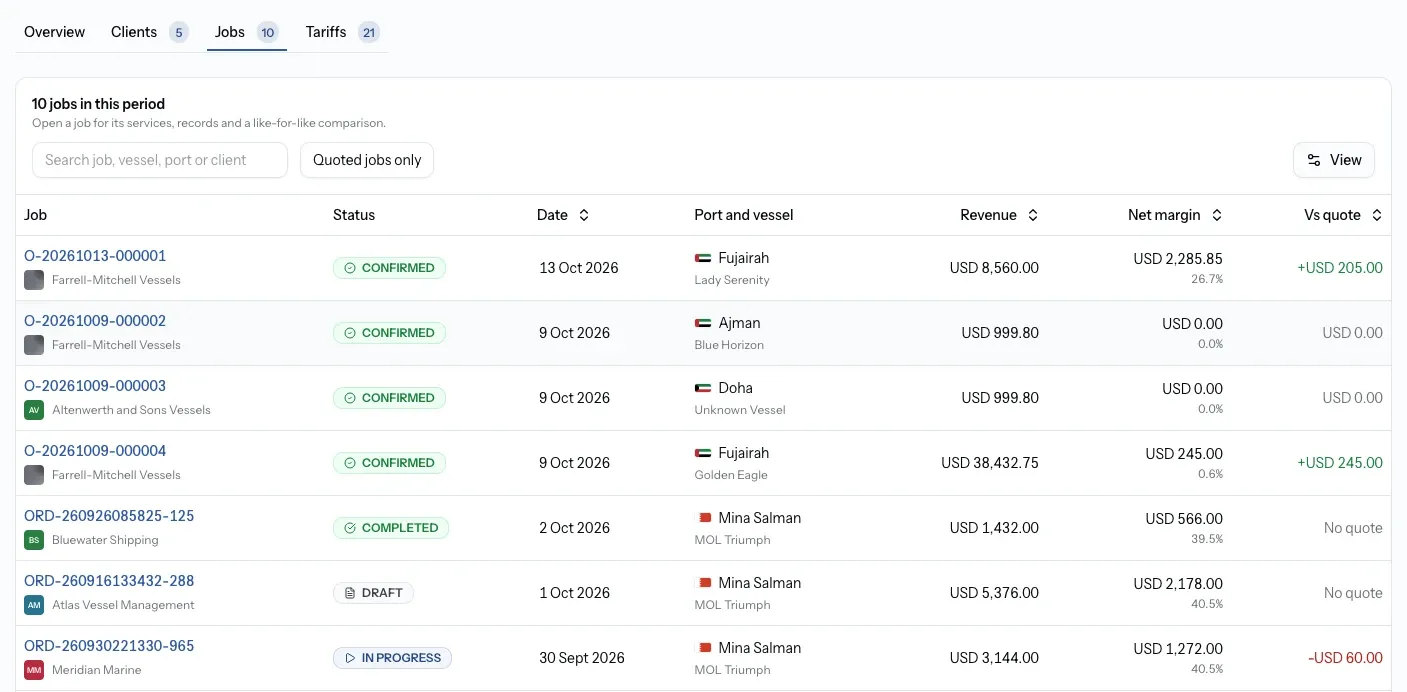Viewport: 1407px width, 692px height.
Task: Click CONFIRMED badge for 13 Oct 2026 job
Action: tap(389, 268)
